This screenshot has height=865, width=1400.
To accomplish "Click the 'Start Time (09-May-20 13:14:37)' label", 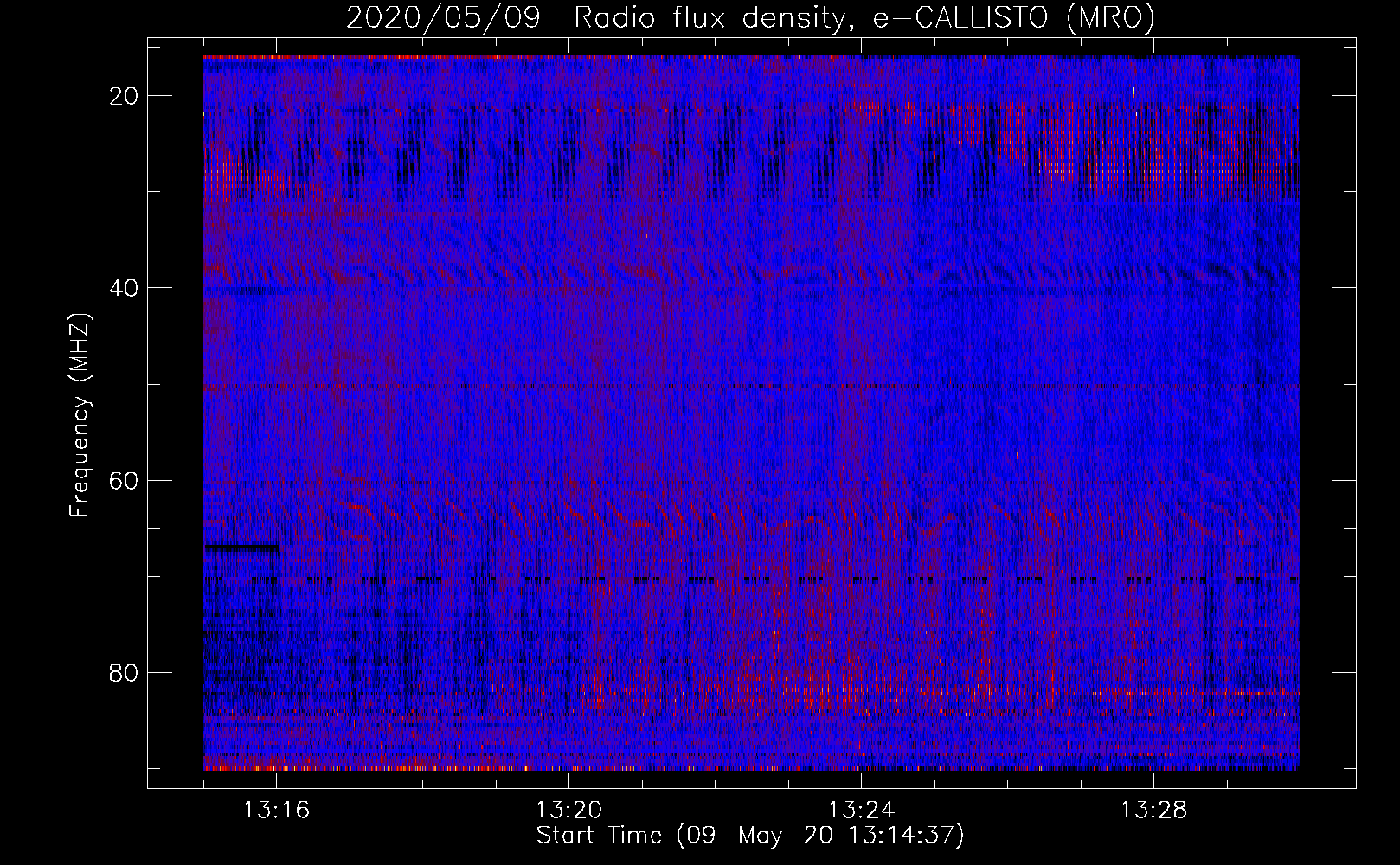I will coord(750,836).
